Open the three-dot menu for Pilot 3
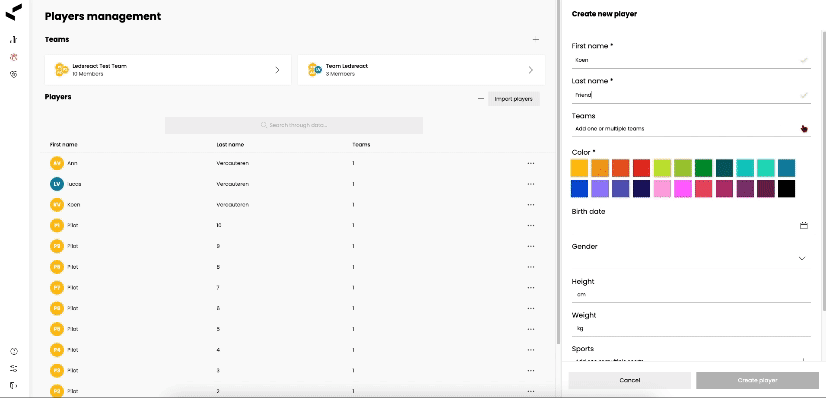This screenshot has height=398, width=826. click(530, 371)
